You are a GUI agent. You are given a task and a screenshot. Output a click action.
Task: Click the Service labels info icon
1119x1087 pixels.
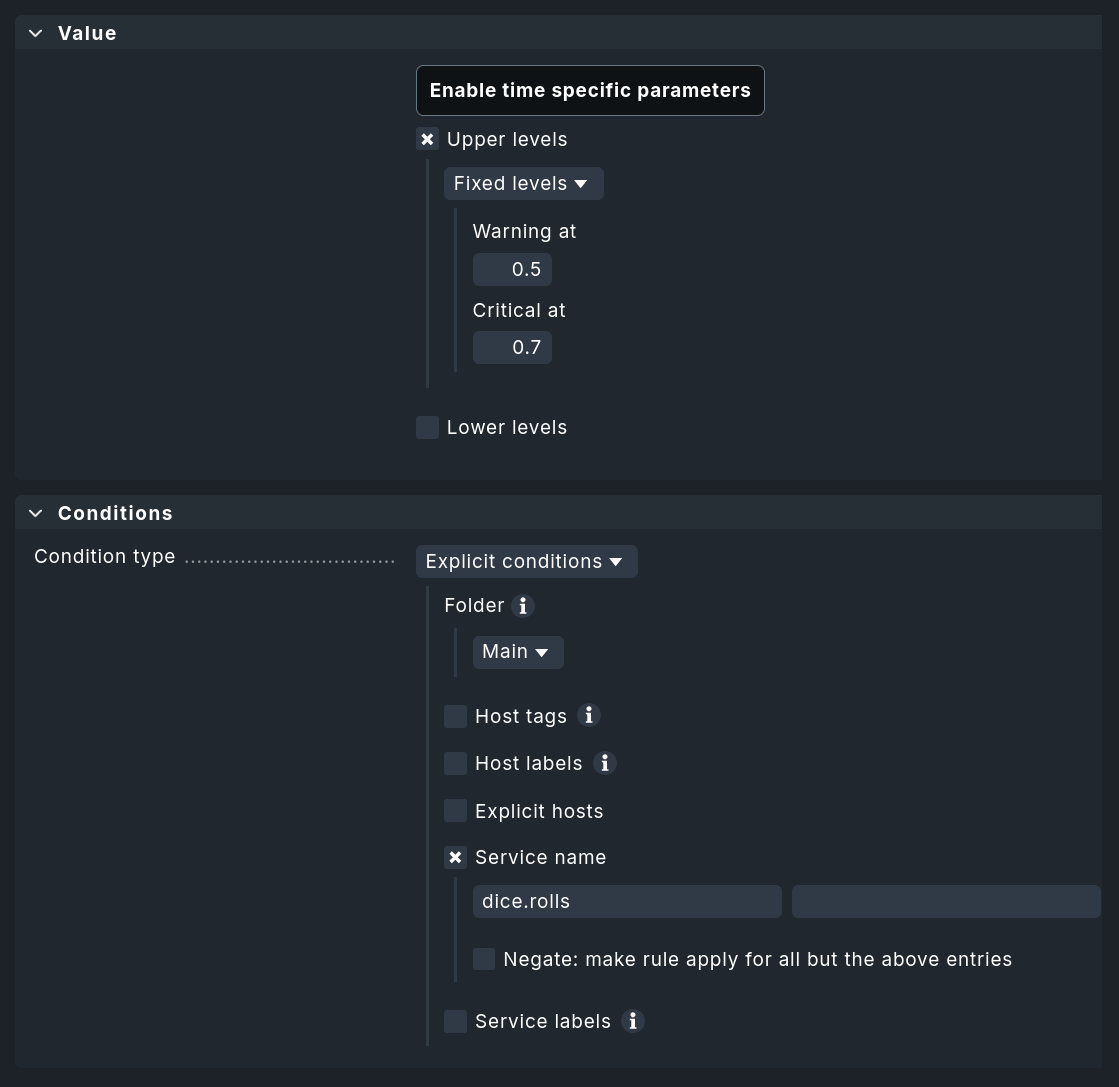click(632, 1021)
